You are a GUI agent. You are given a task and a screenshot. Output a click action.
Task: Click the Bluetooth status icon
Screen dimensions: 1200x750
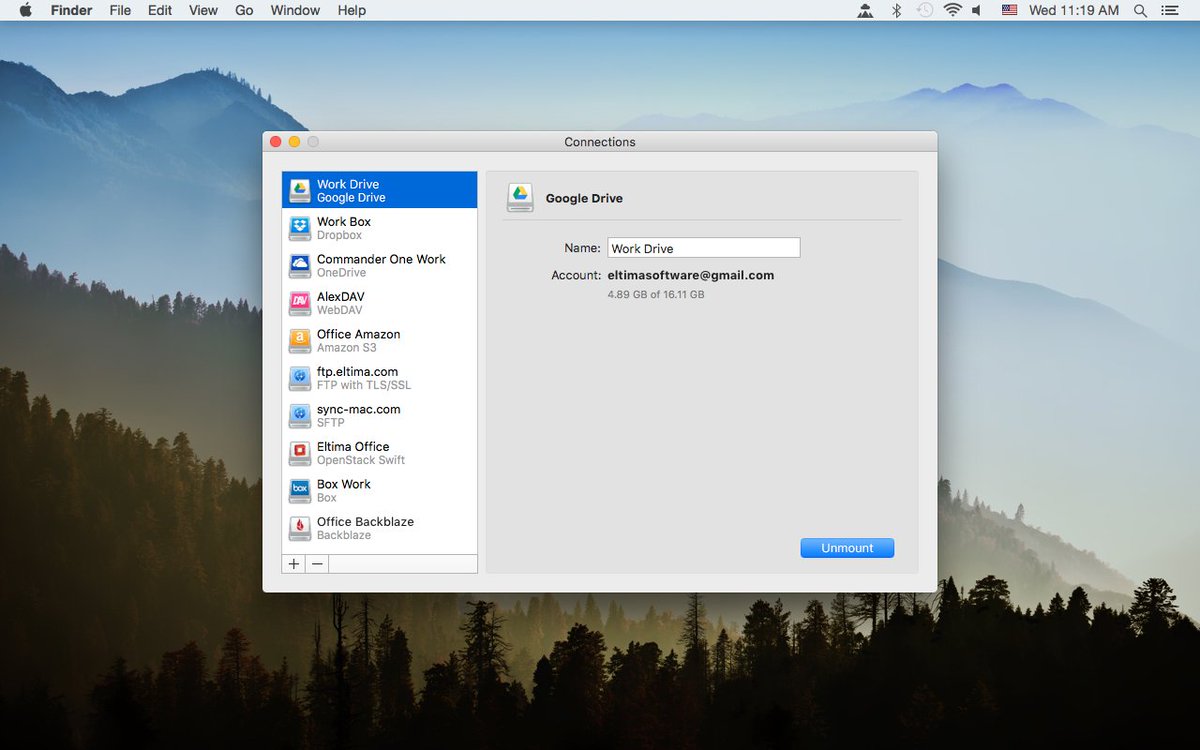coord(897,10)
